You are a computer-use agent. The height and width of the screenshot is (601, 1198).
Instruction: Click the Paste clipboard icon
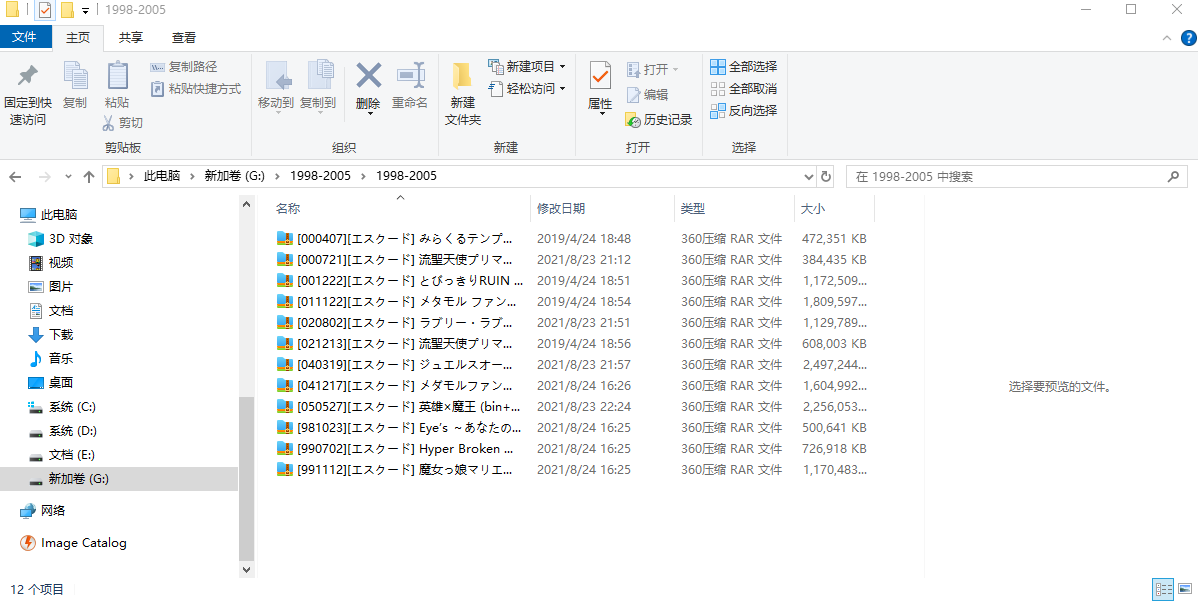click(x=117, y=77)
